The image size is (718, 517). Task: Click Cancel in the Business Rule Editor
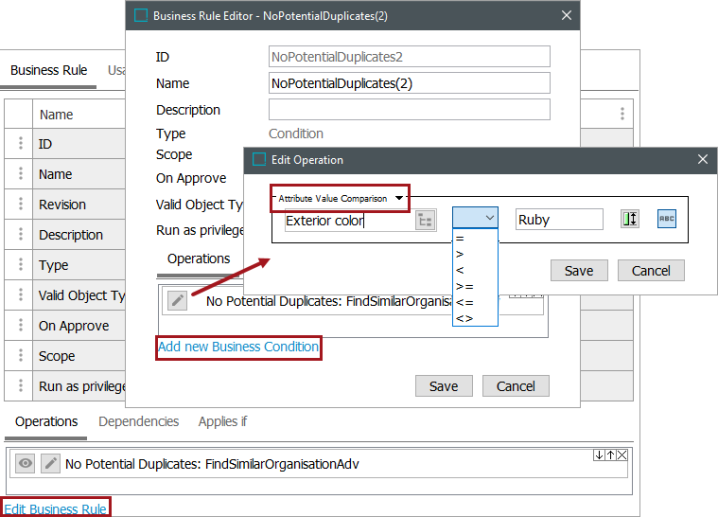tap(516, 386)
